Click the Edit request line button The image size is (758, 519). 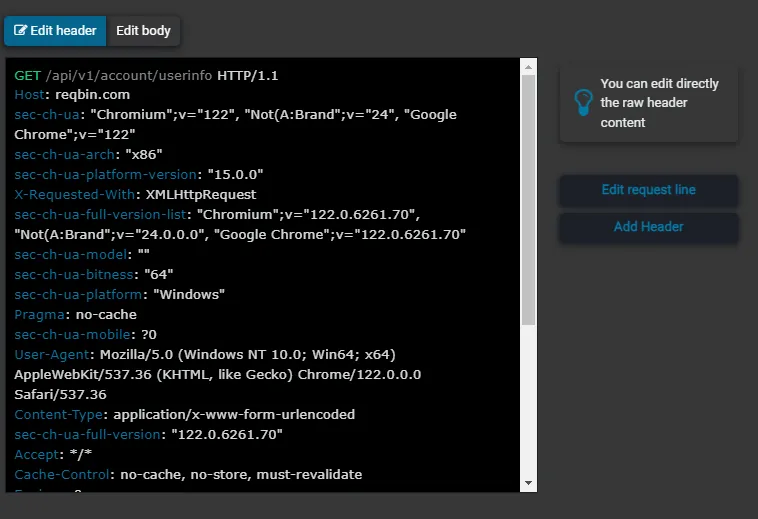(x=649, y=190)
